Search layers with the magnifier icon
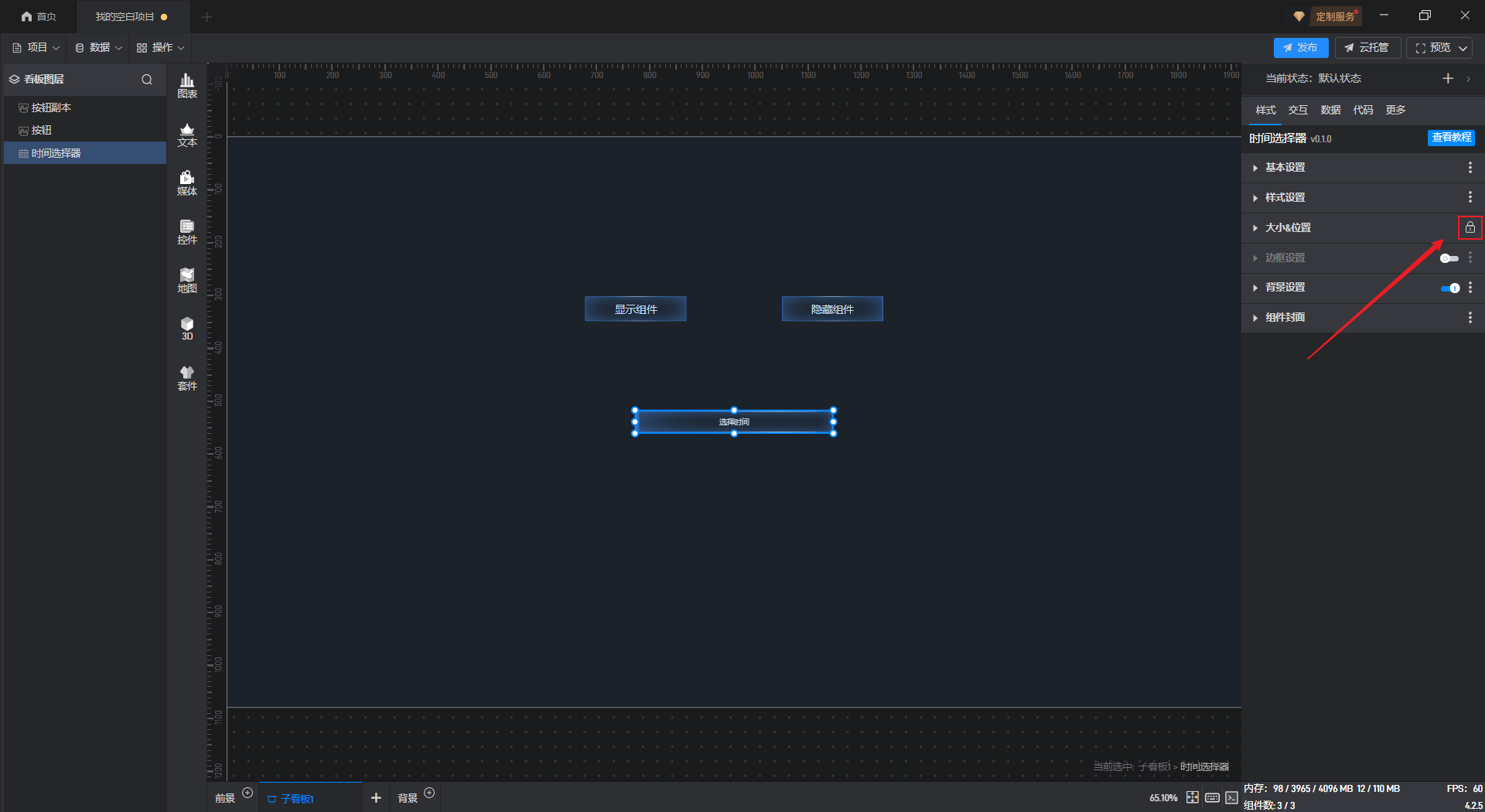This screenshot has height=812, width=1485. (x=147, y=80)
